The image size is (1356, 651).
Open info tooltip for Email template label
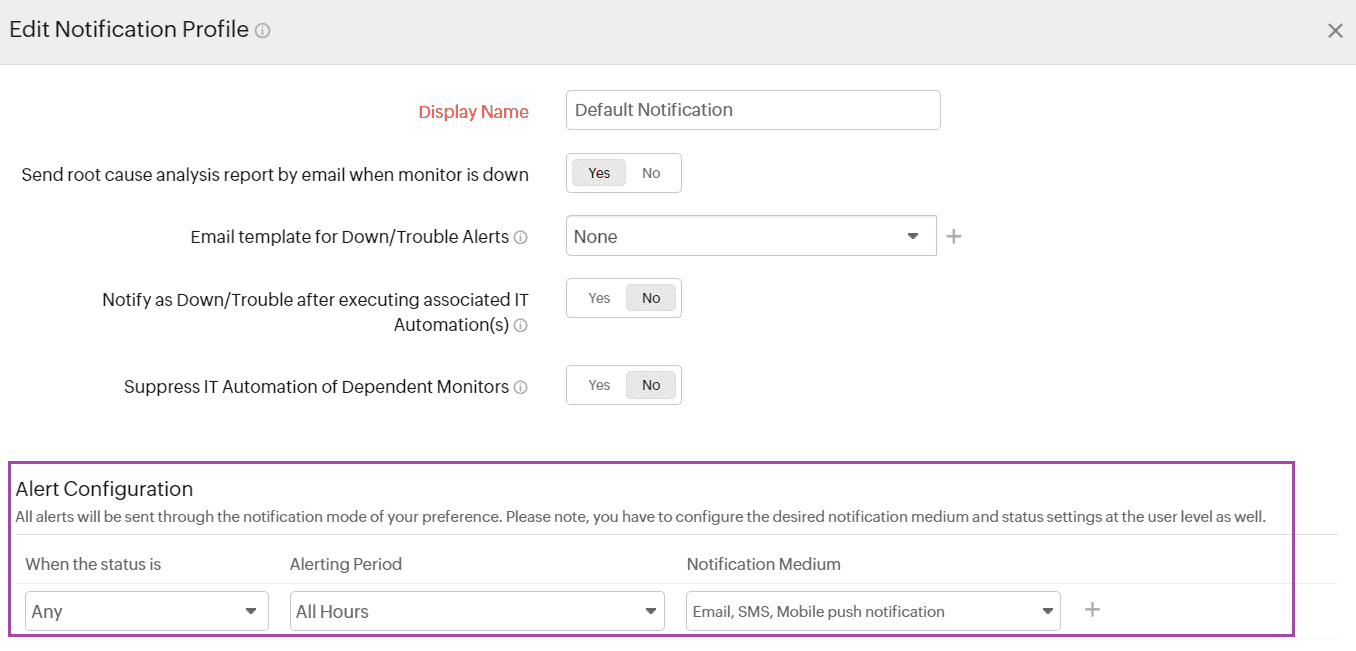520,238
